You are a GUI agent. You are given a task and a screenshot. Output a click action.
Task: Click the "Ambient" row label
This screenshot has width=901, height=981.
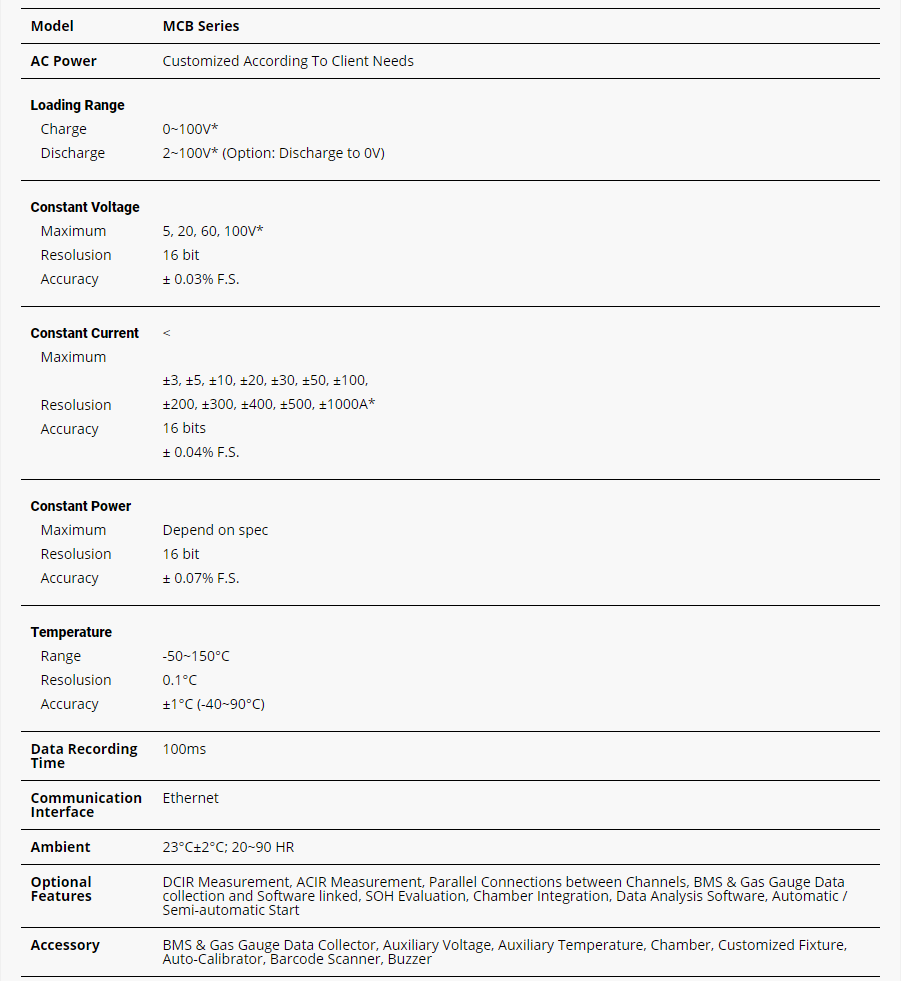tap(60, 847)
